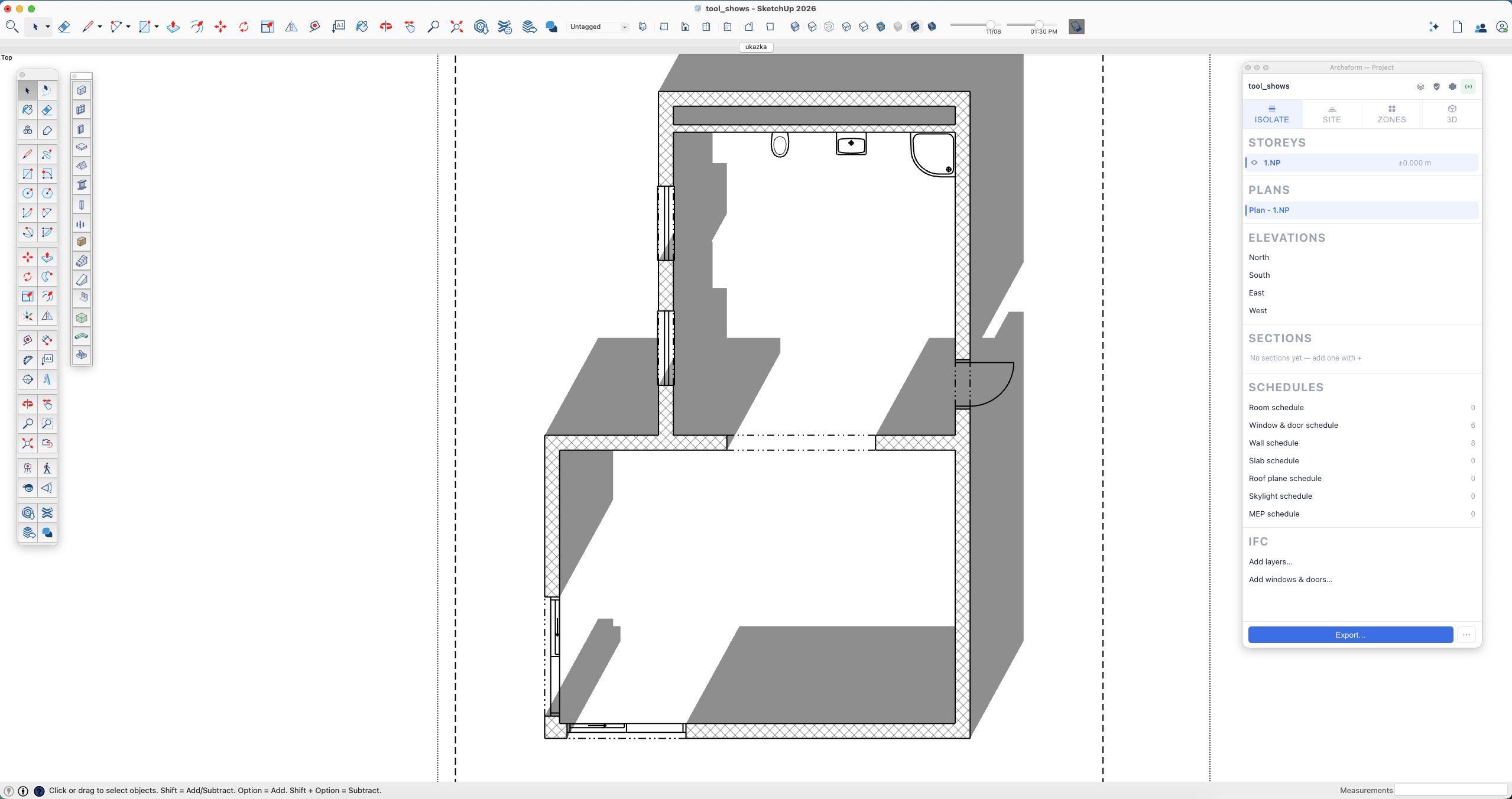Select the 3D Text tool in left palette

[x=47, y=379]
